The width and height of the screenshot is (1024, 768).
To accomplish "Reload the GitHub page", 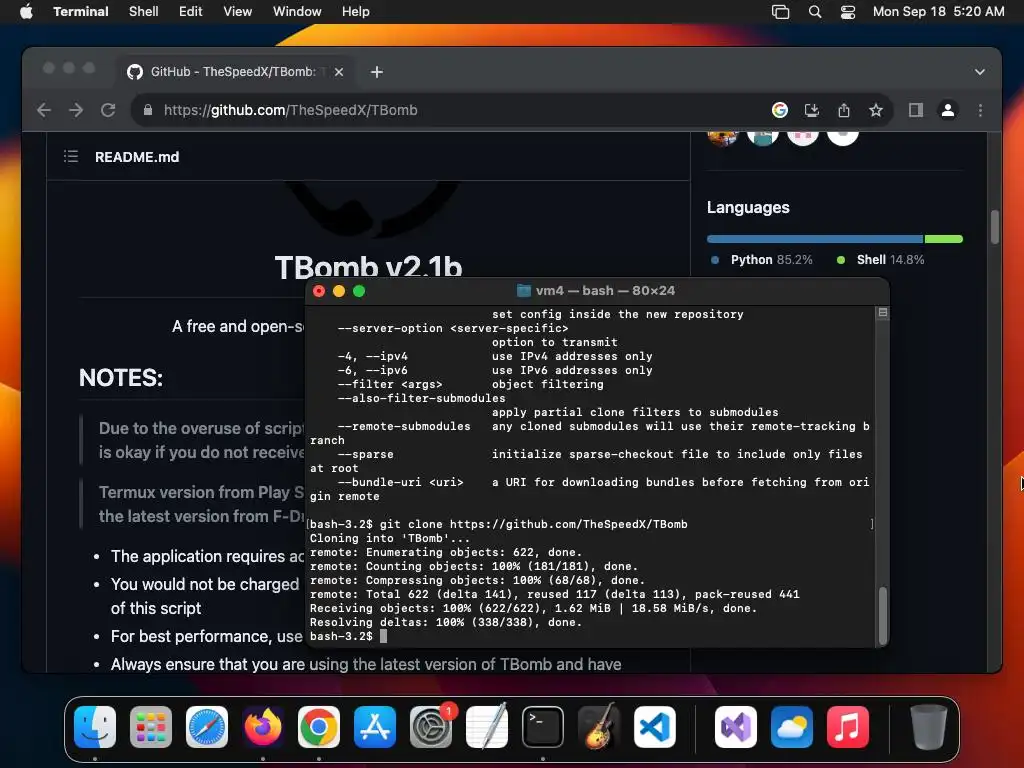I will [x=108, y=110].
